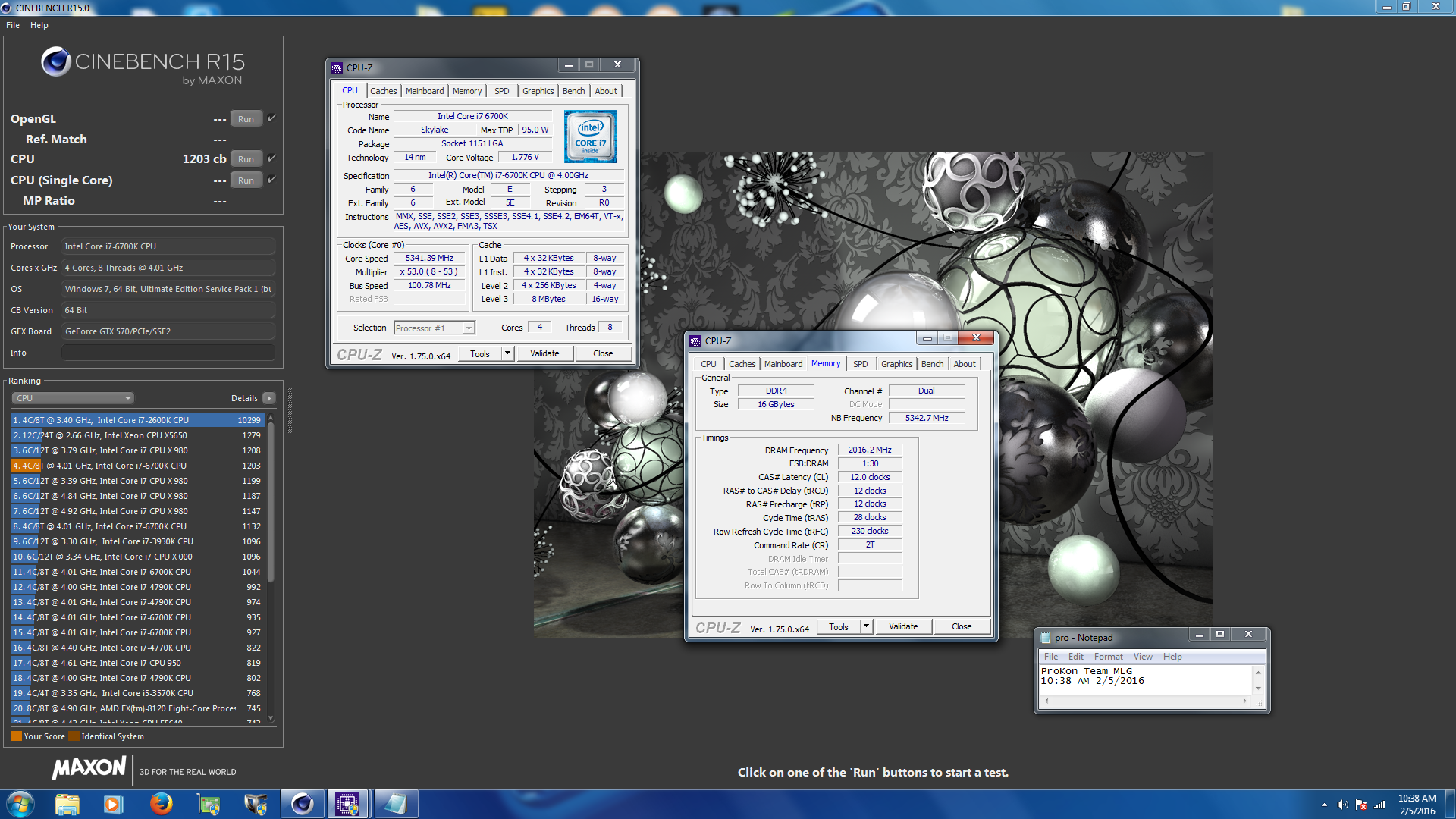
Task: Switch to the CPU-Z taskbar icon
Action: click(348, 804)
